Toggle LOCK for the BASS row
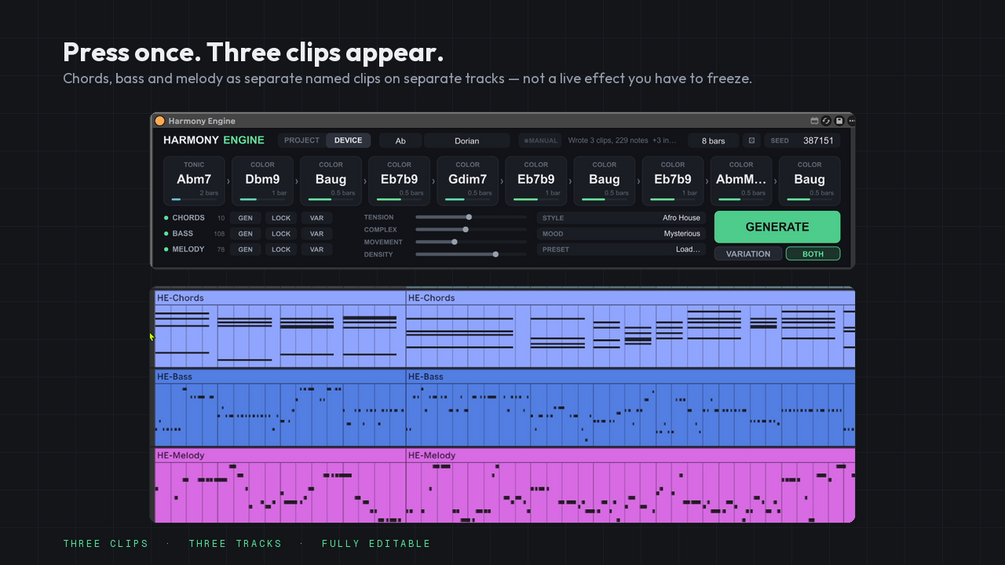Screen dimensions: 1005x565 [x=281, y=234]
